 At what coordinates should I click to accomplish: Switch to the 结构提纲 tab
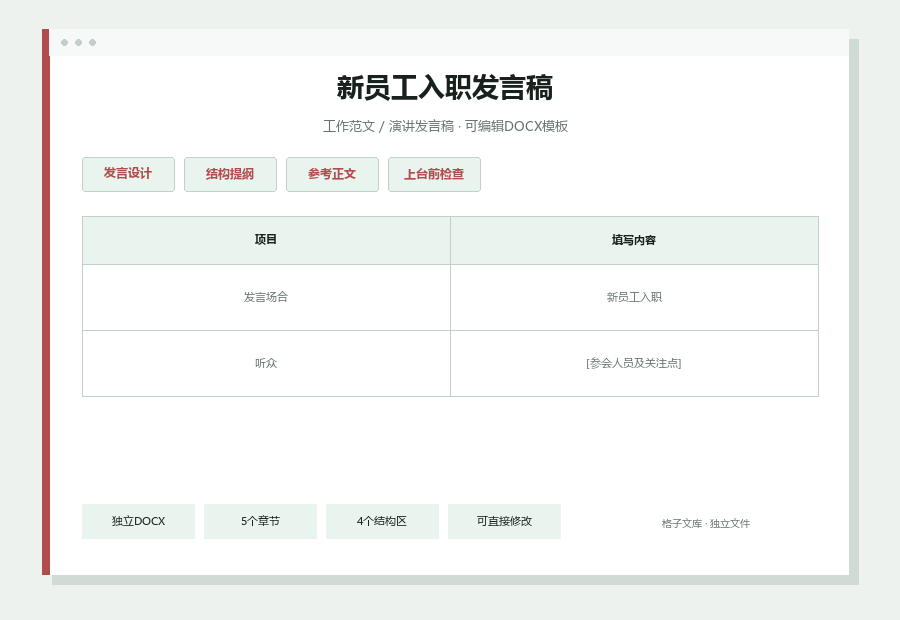coord(230,174)
